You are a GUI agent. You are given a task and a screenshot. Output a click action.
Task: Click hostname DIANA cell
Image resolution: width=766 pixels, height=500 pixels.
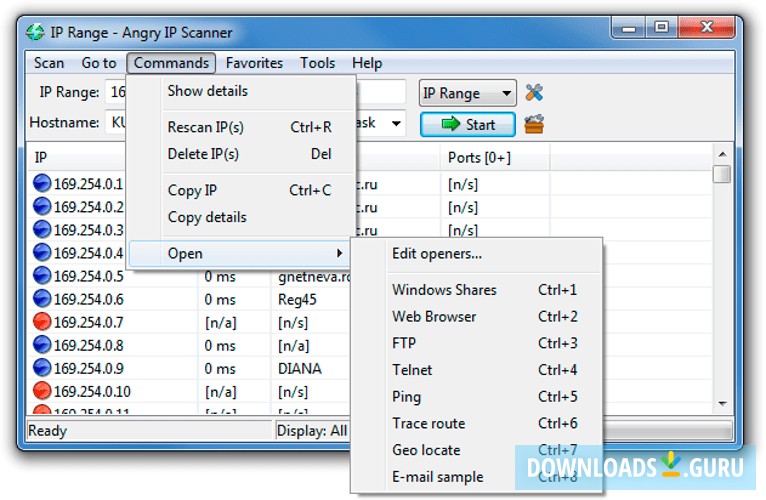pos(299,369)
